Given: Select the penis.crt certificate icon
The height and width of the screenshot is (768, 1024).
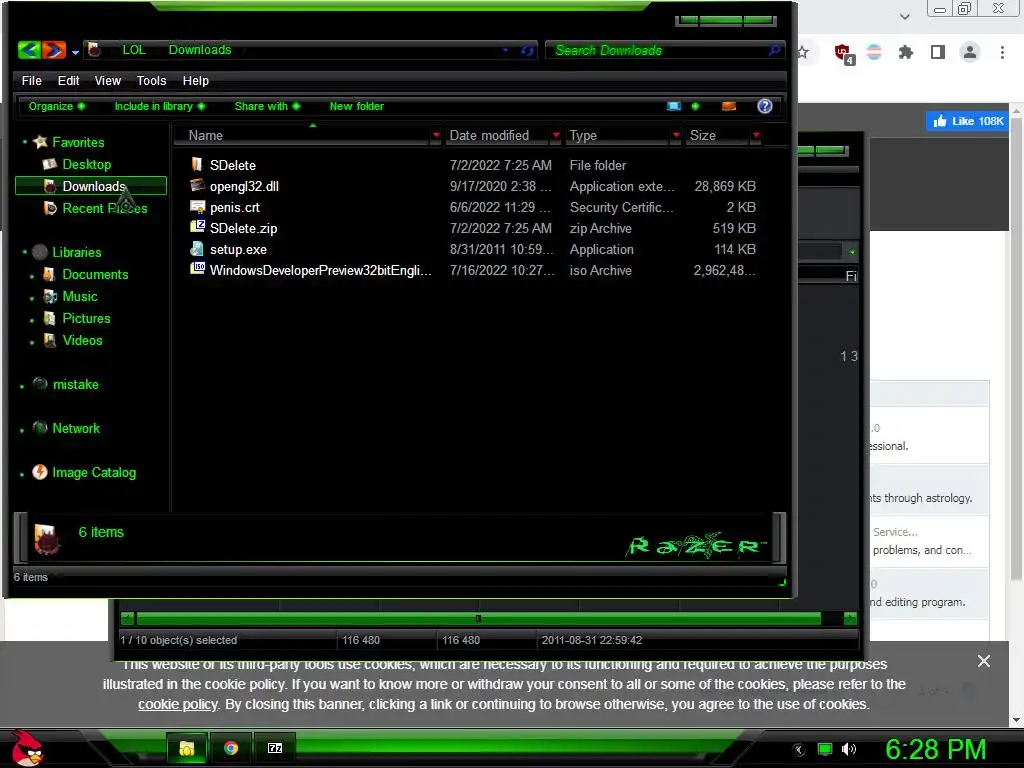Looking at the screenshot, I should click(197, 206).
